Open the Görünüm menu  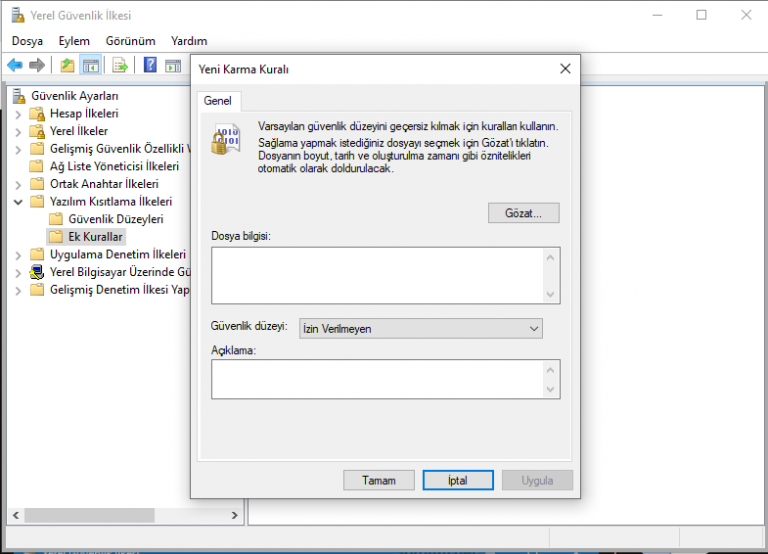click(x=130, y=41)
